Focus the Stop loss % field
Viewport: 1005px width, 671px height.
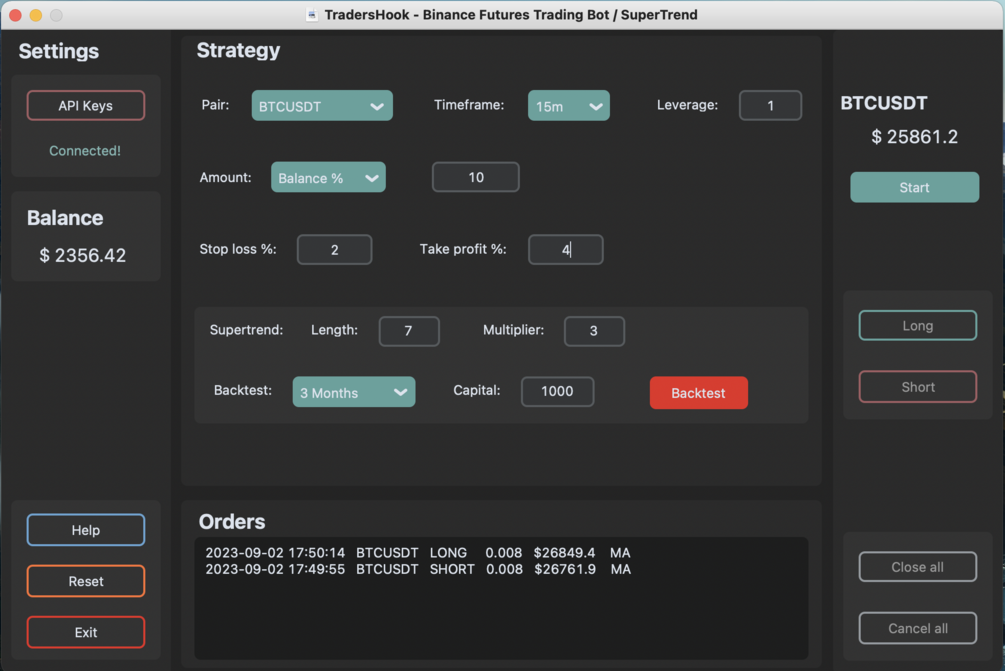(334, 249)
